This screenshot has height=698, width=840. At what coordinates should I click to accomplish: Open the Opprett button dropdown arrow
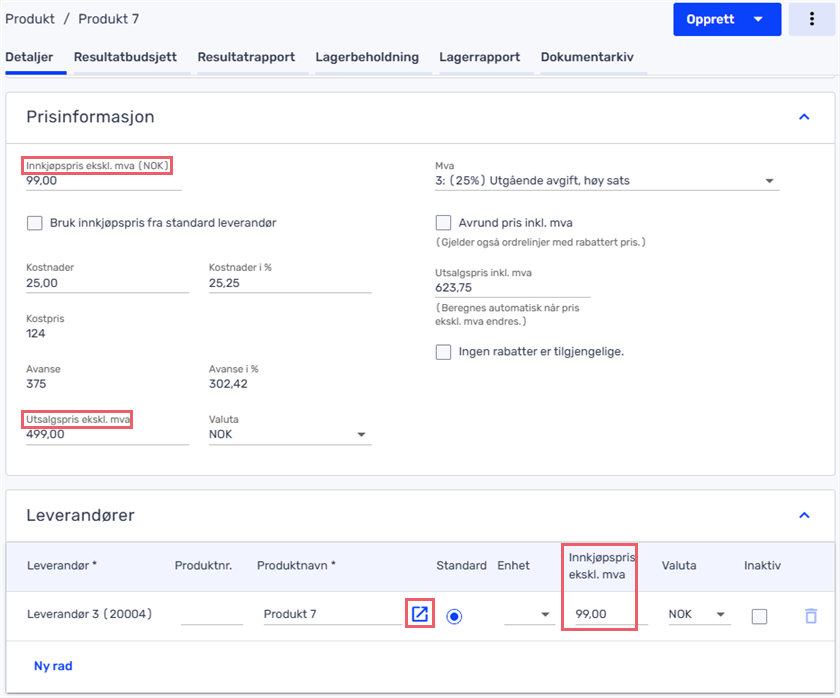click(x=758, y=19)
